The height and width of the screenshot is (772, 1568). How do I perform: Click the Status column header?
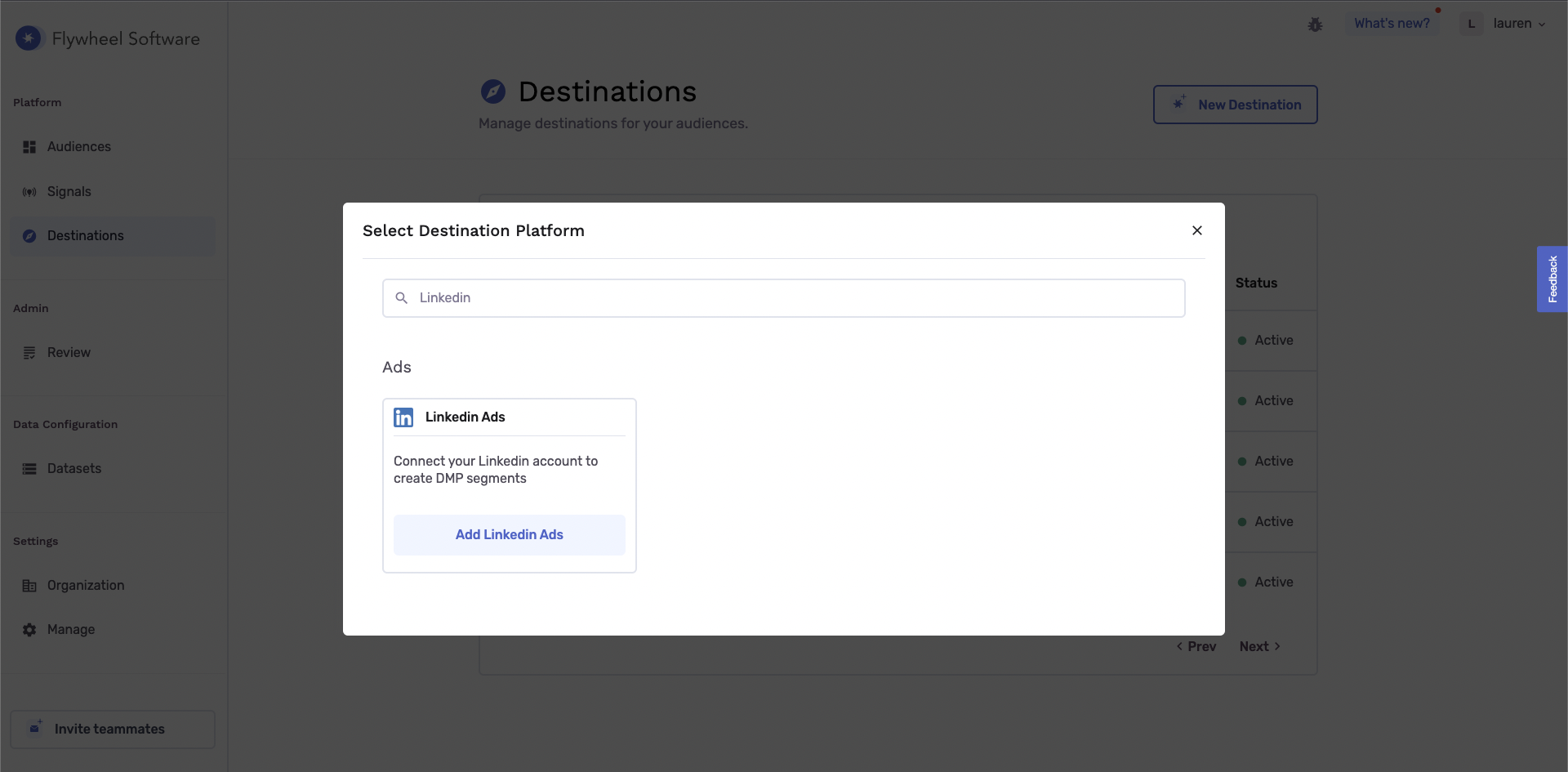[x=1256, y=283]
